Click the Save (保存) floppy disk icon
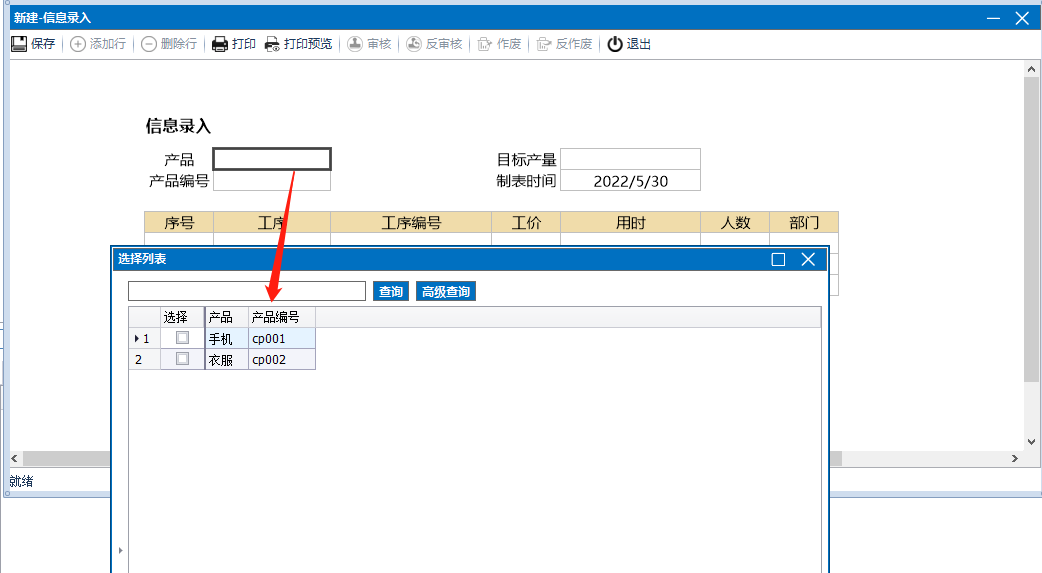 pos(19,44)
